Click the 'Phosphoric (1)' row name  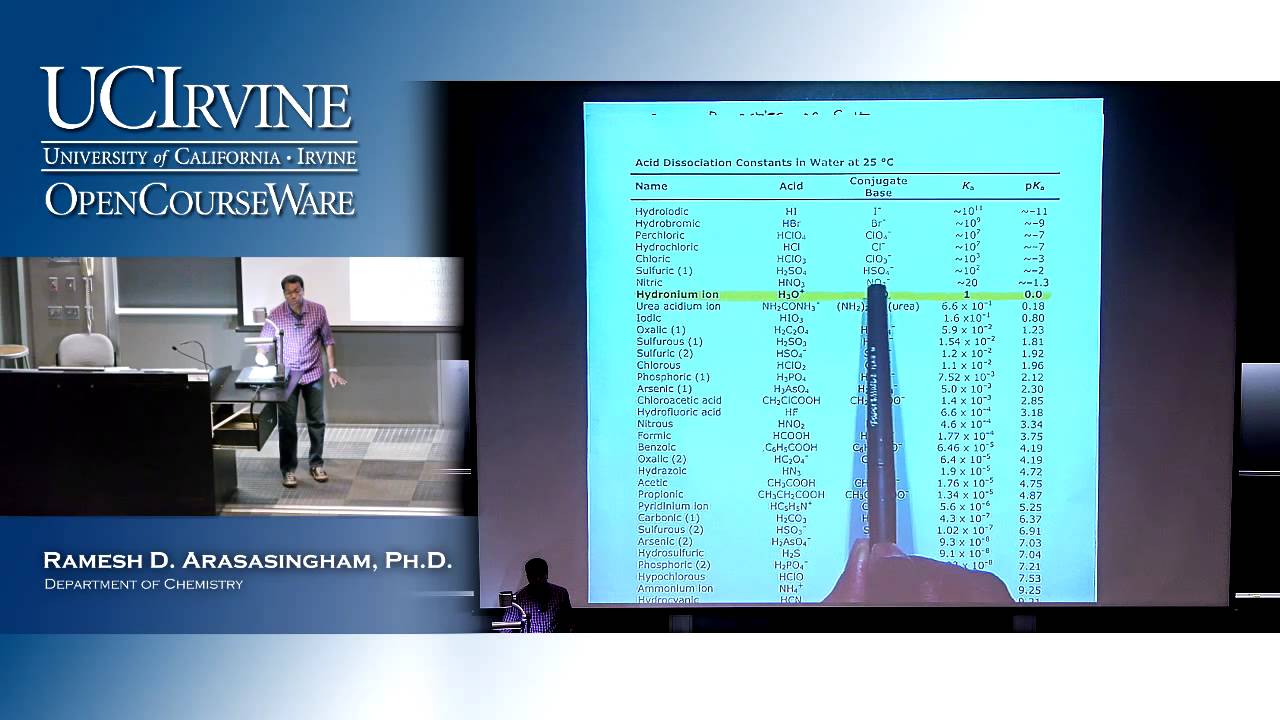[x=673, y=377]
